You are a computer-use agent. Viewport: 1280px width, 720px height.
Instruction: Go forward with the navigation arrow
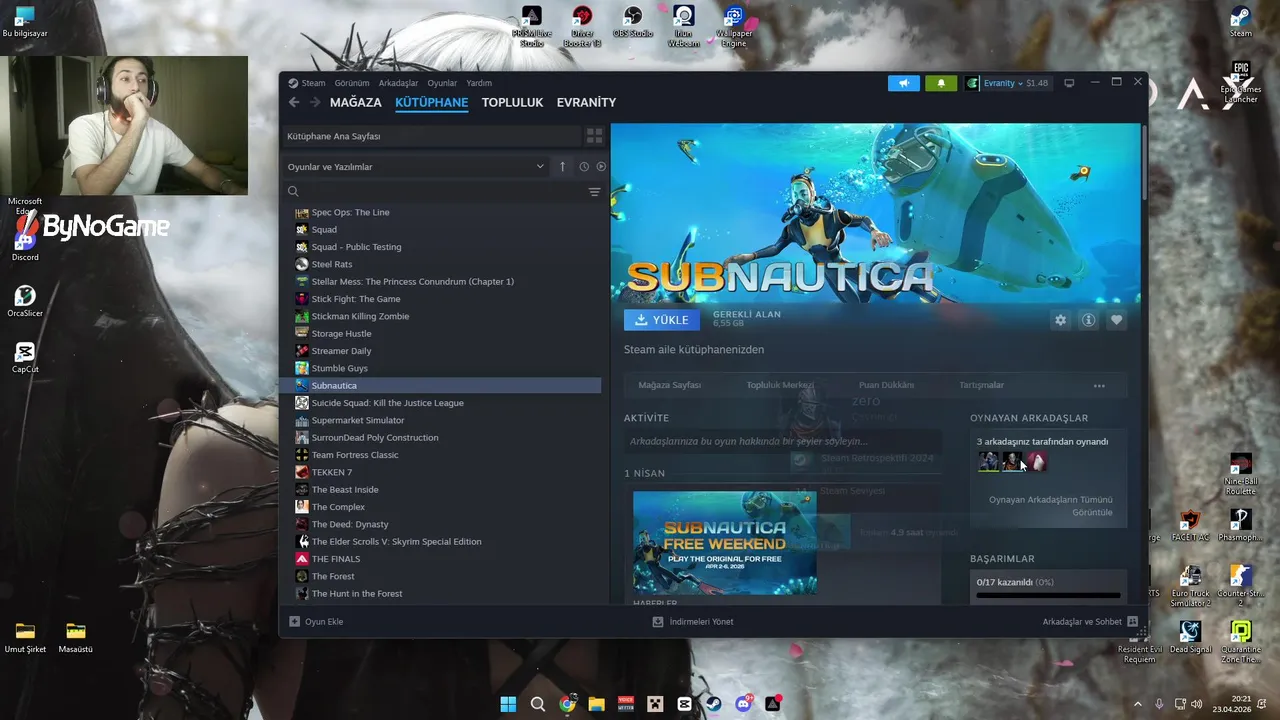pyautogui.click(x=315, y=102)
